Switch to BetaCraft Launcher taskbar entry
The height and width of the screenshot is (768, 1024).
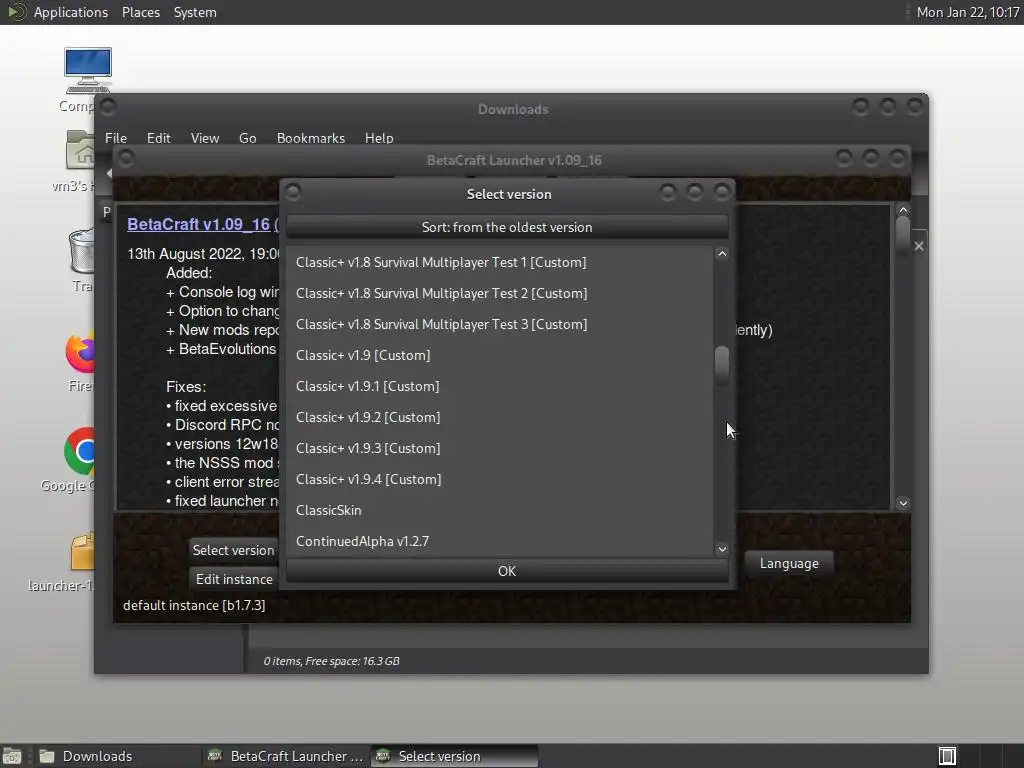click(285, 756)
